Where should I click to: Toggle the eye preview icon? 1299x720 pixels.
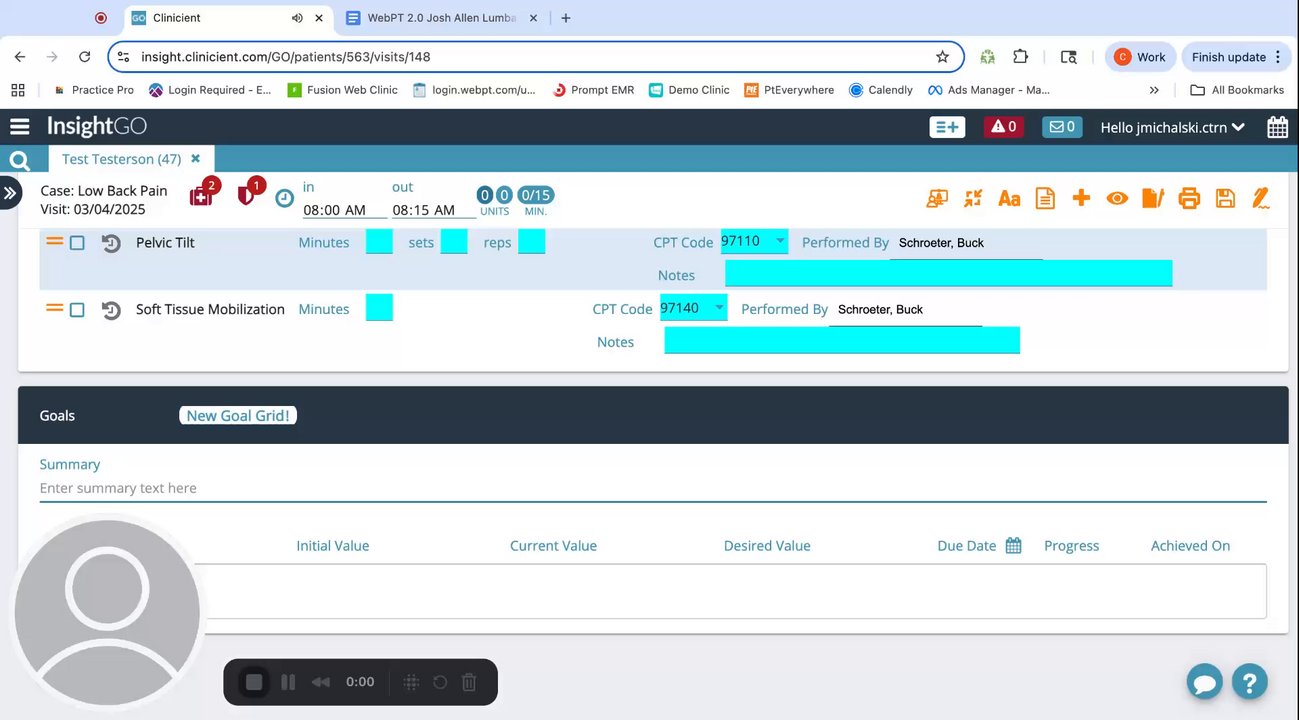tap(1117, 198)
